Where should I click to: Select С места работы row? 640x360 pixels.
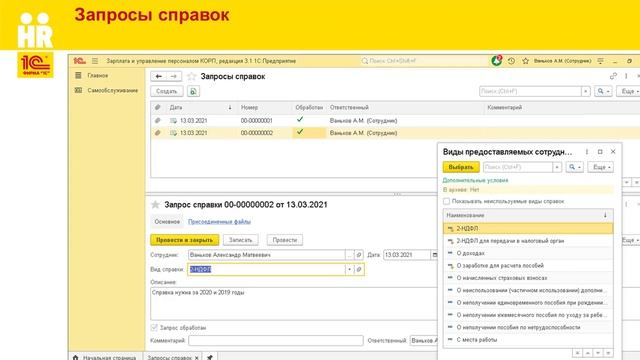528,340
